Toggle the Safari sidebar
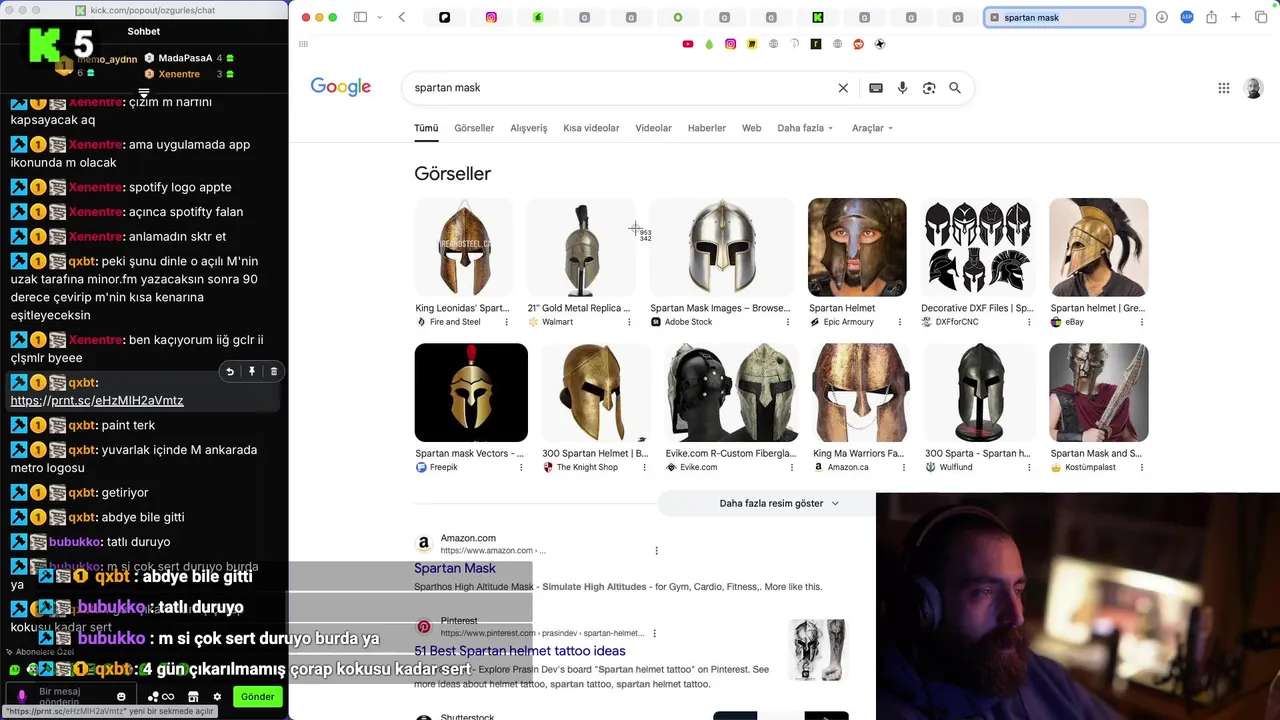Screen dimensions: 1280x720 360,17
